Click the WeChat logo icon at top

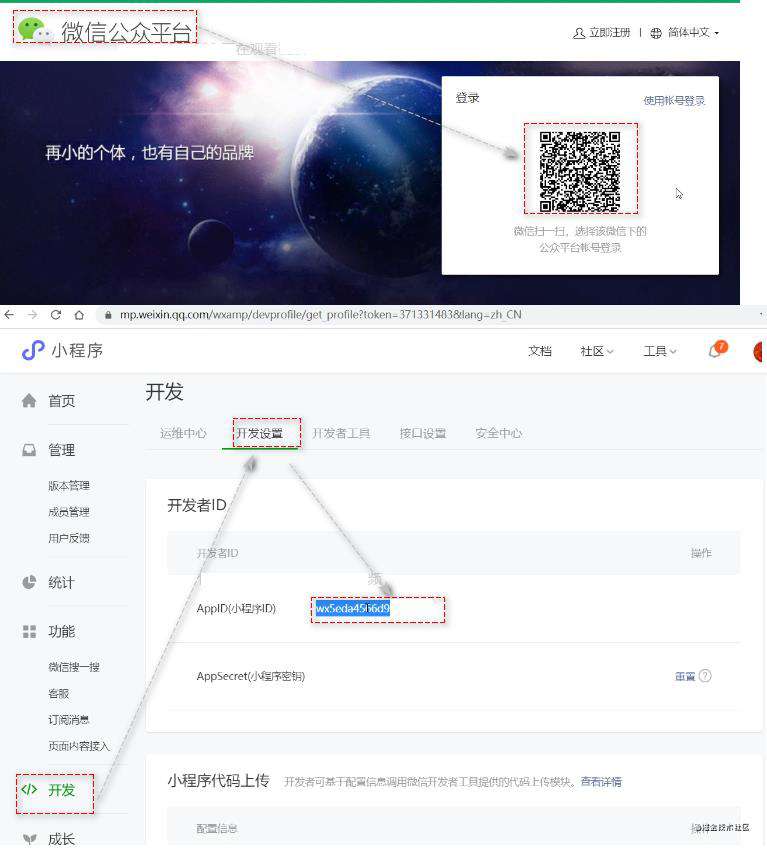34,30
